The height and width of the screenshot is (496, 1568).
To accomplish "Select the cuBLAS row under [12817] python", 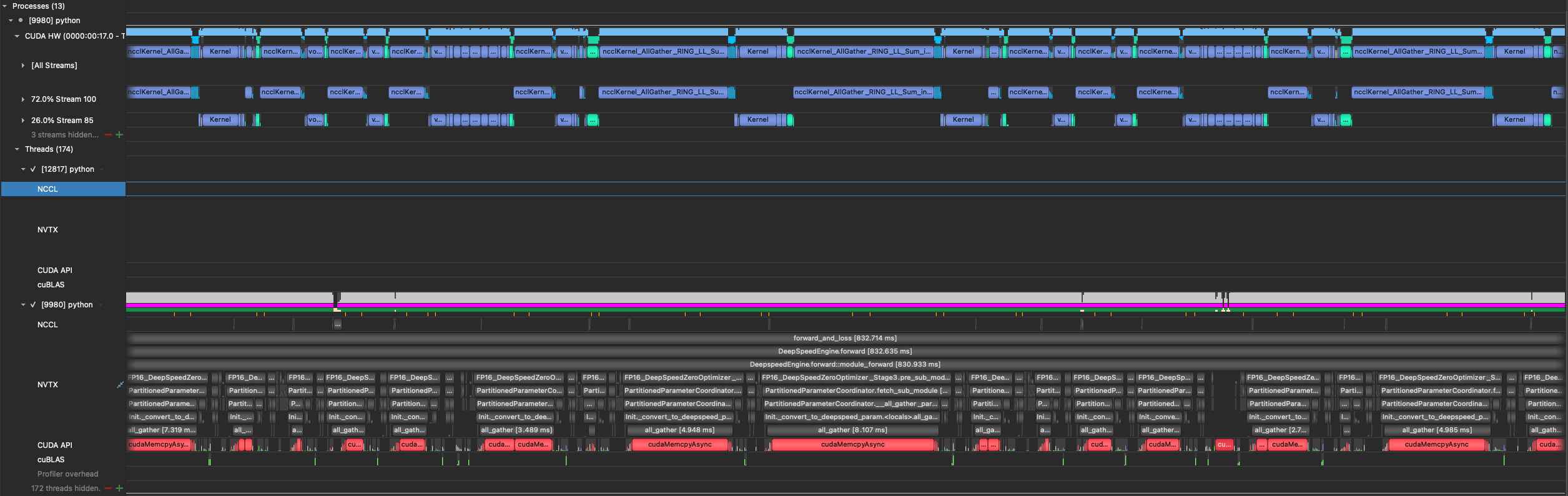I will (x=51, y=285).
